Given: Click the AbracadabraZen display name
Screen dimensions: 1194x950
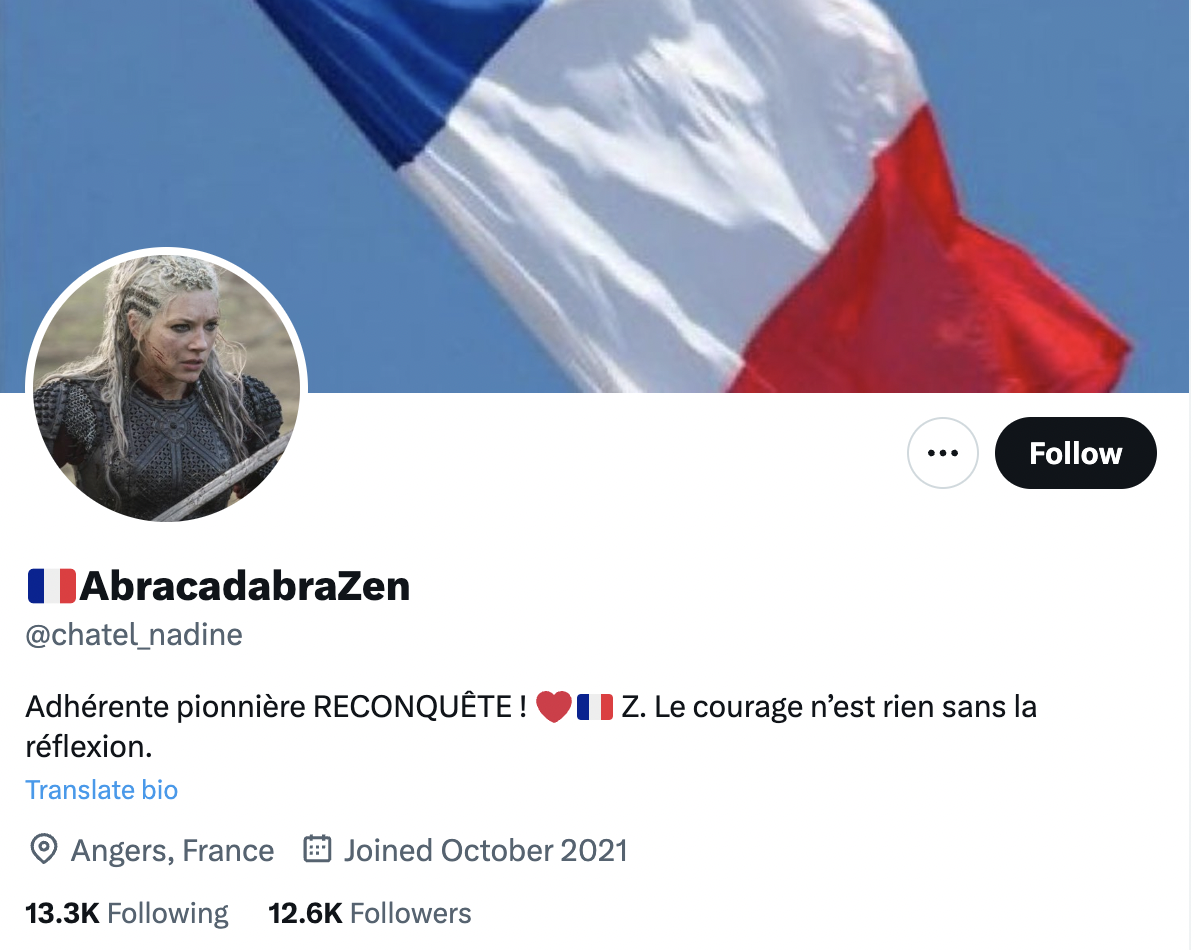Looking at the screenshot, I should 244,586.
